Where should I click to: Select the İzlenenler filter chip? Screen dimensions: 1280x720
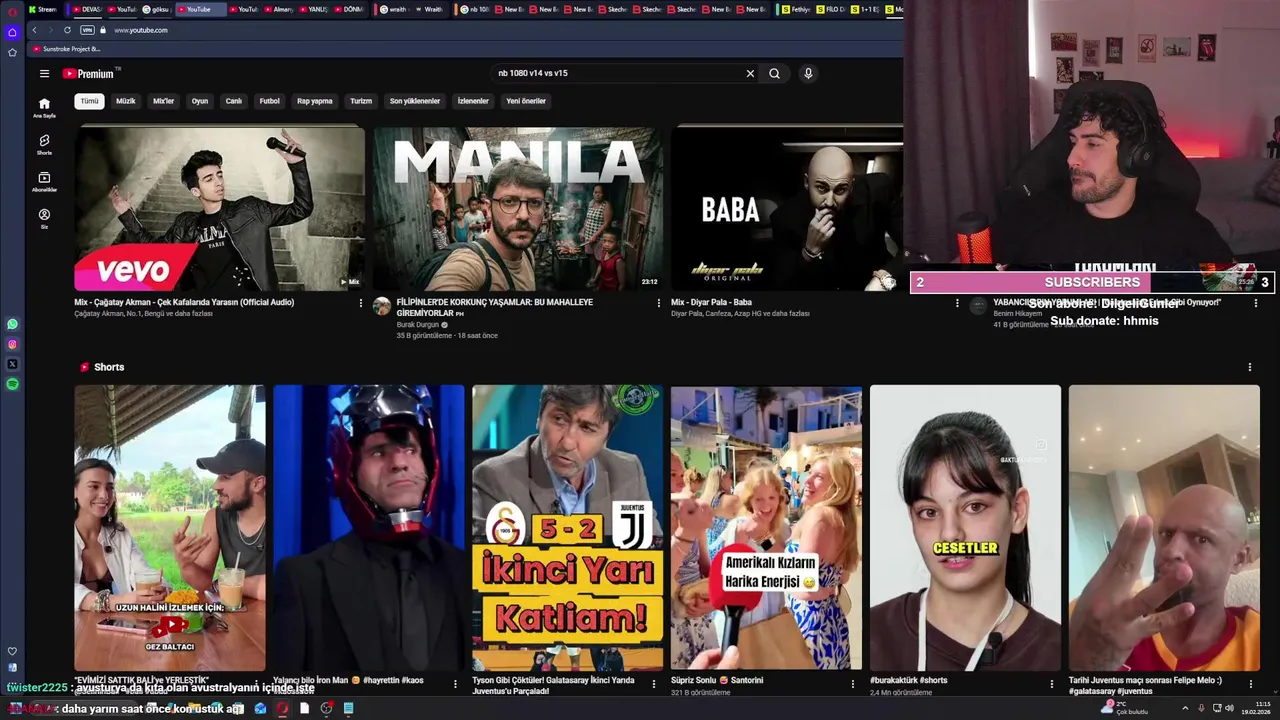click(473, 101)
